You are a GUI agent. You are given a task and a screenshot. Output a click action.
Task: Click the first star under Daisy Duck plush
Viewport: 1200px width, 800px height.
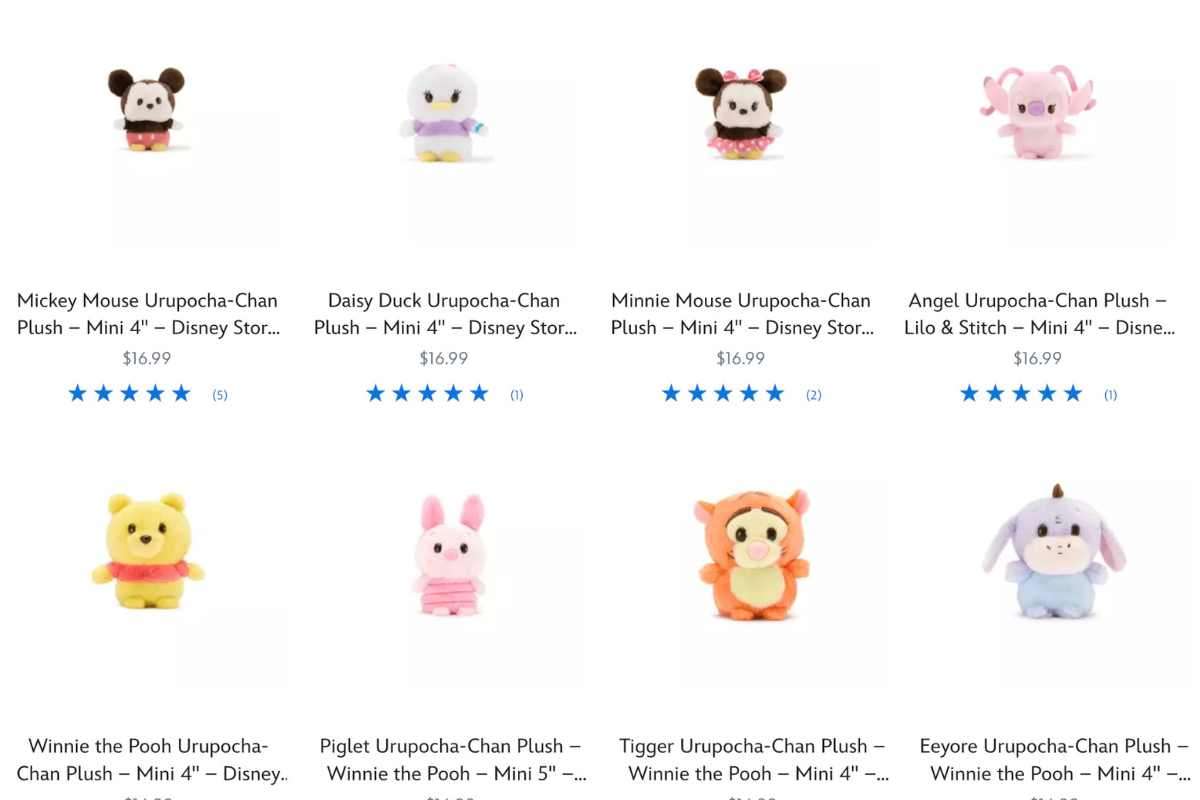[x=376, y=393]
